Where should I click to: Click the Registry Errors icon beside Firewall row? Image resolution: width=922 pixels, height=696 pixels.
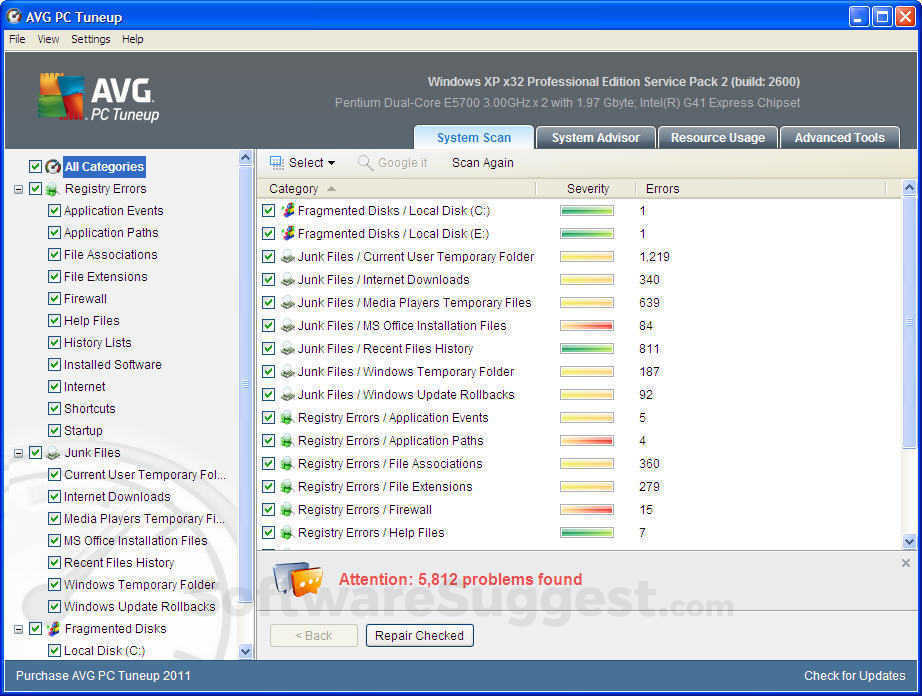289,509
